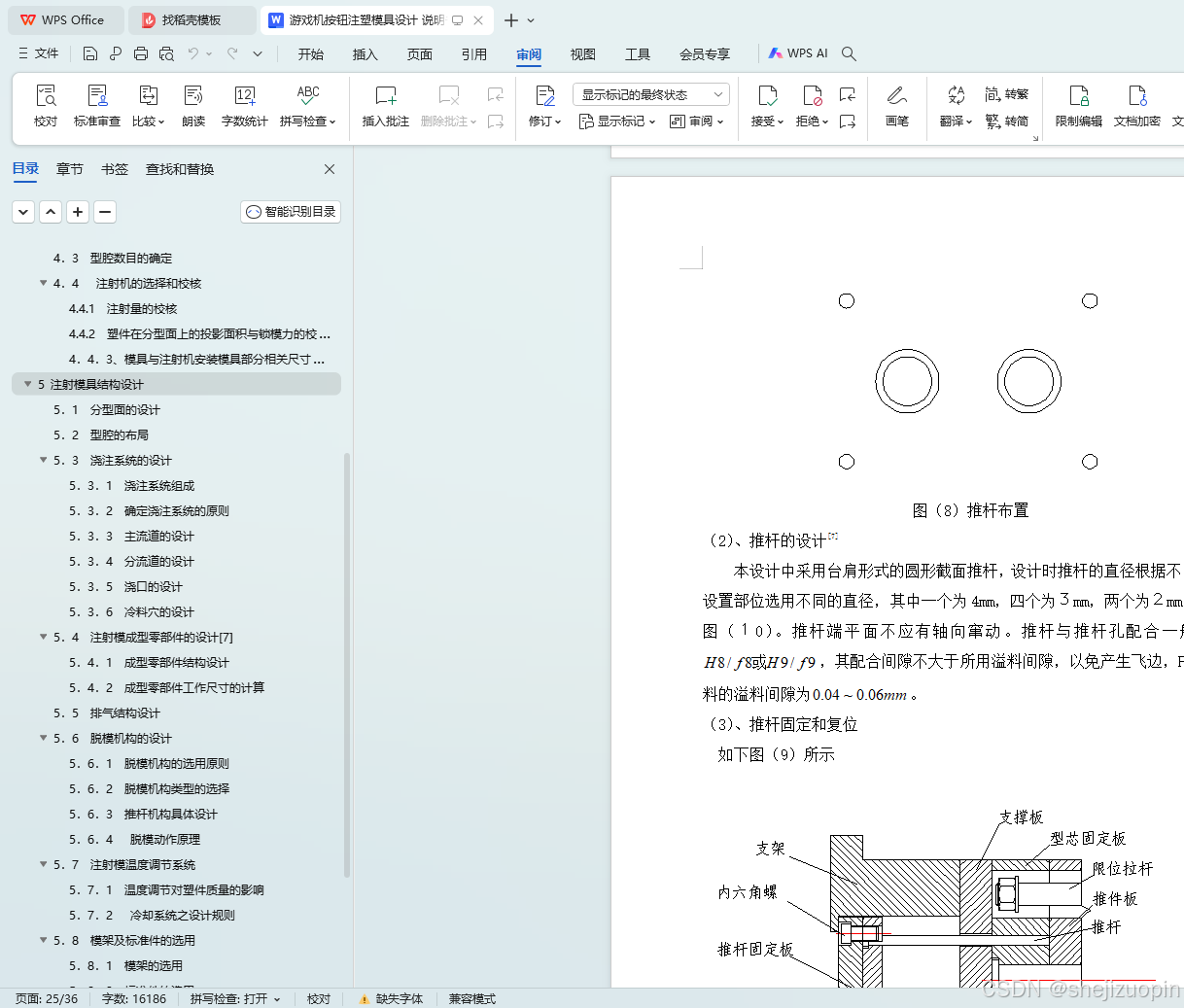Switch to the 开始 ribbon tab

[311, 54]
